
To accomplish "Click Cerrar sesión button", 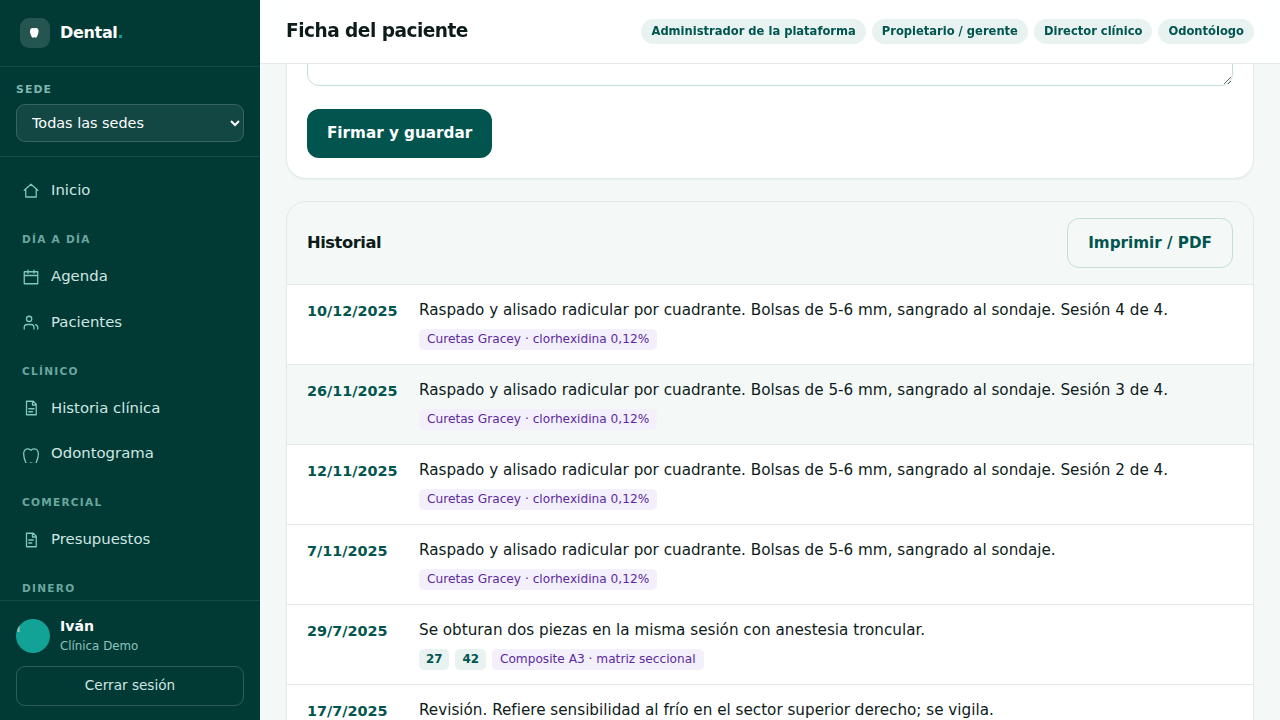I will 130,686.
